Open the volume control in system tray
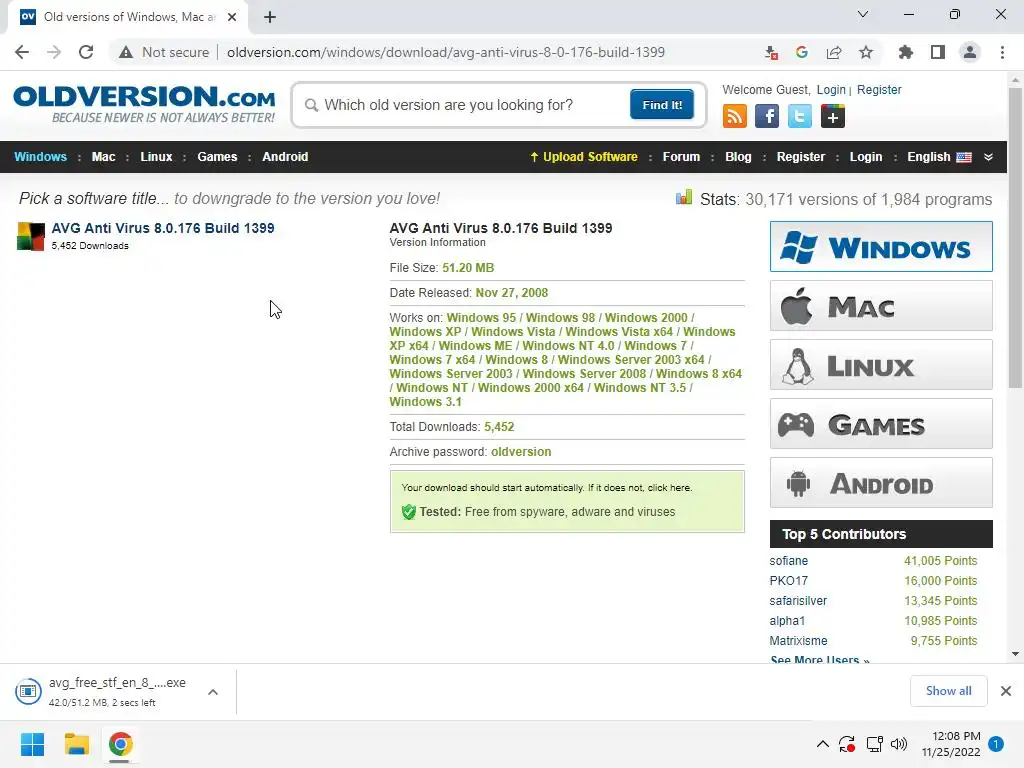The width and height of the screenshot is (1024, 768). pos(899,744)
